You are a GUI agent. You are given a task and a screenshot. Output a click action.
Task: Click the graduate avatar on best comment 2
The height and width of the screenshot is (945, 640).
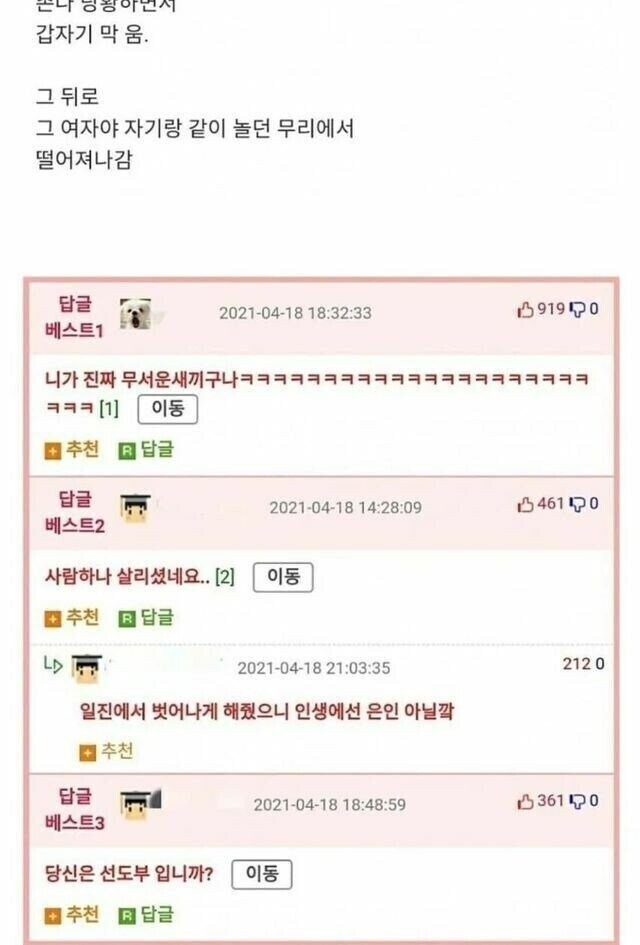[x=136, y=508]
